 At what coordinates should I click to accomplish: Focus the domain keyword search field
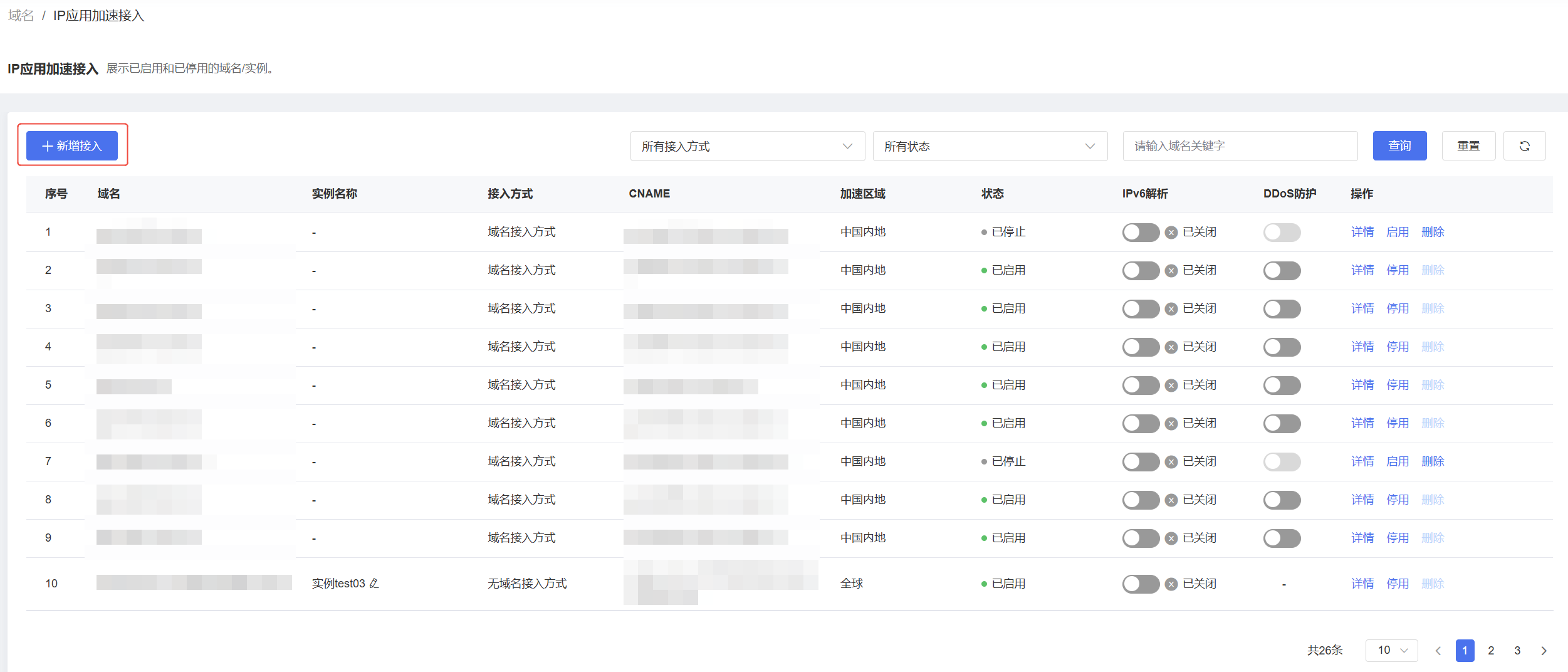pyautogui.click(x=1240, y=146)
